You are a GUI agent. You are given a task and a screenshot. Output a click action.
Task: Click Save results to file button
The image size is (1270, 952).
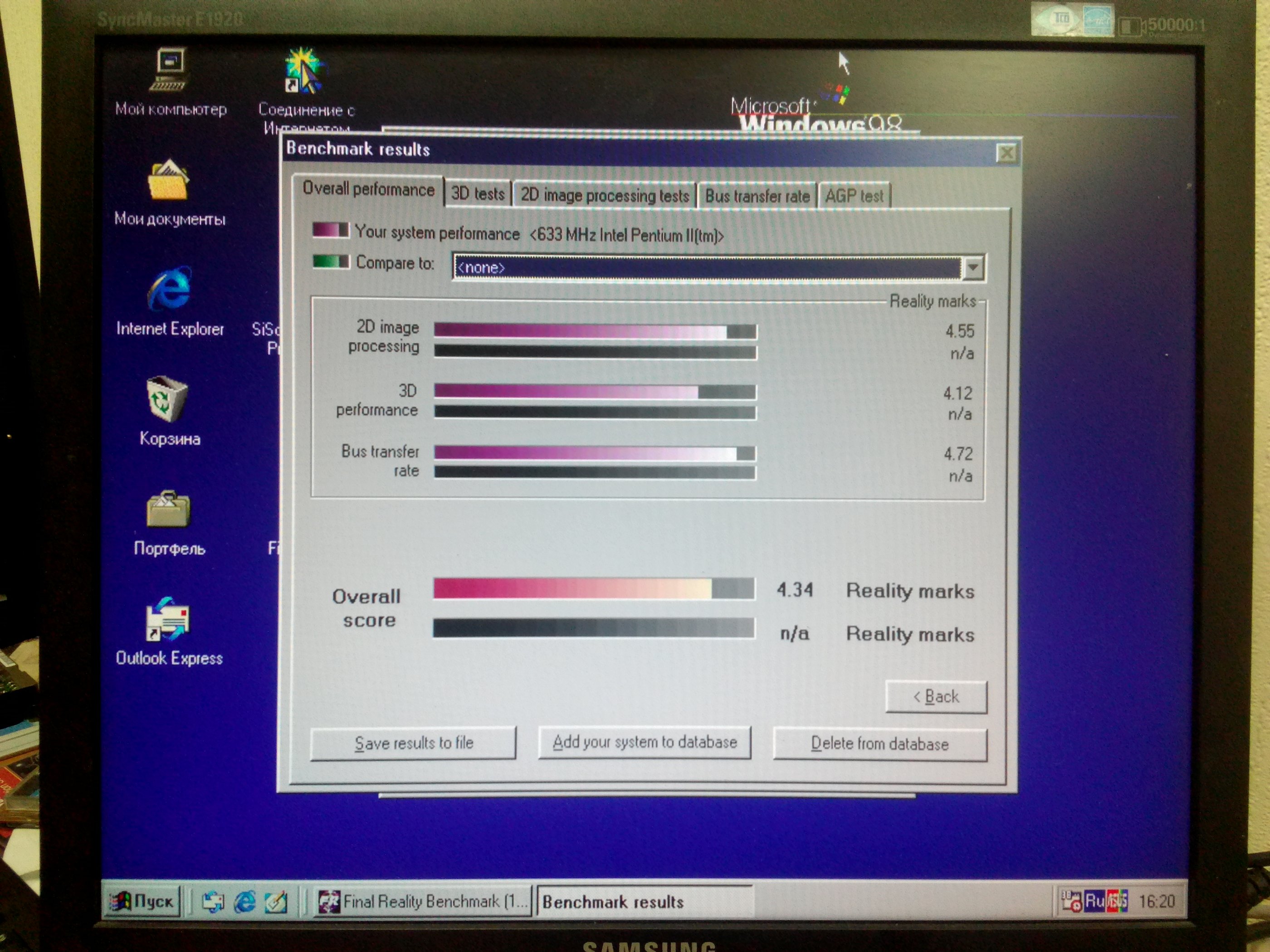(x=413, y=743)
